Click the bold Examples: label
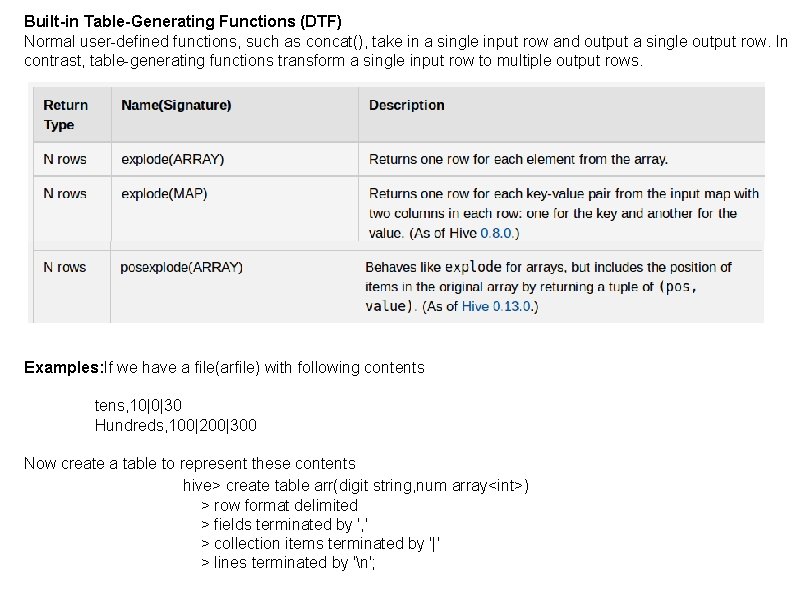The width and height of the screenshot is (794, 595). 63,367
